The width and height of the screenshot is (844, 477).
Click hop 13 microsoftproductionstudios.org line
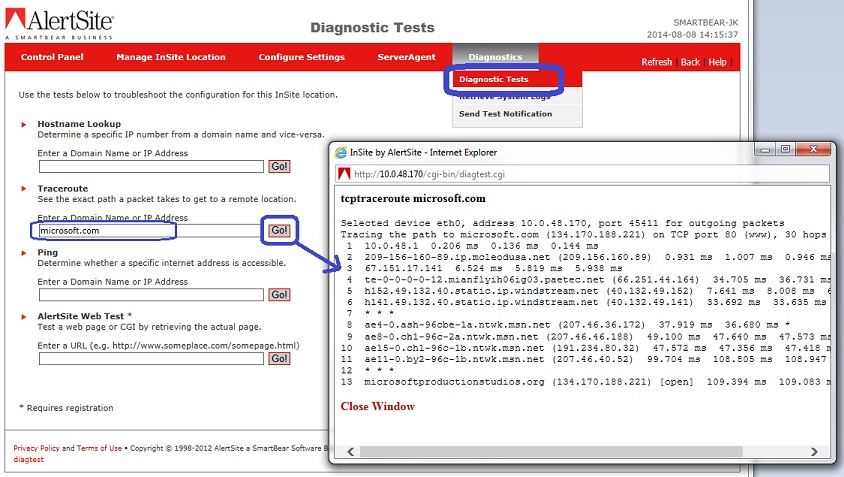tap(586, 382)
